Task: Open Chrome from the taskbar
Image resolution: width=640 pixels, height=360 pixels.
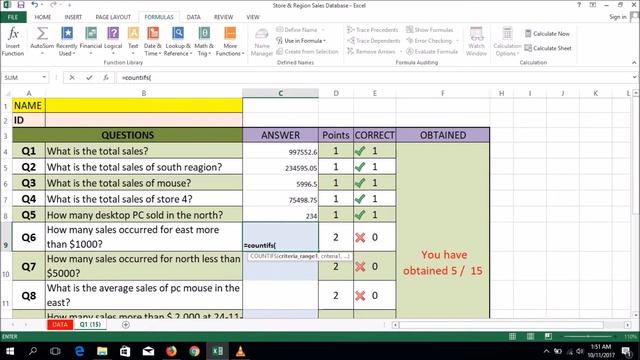Action: click(194, 351)
